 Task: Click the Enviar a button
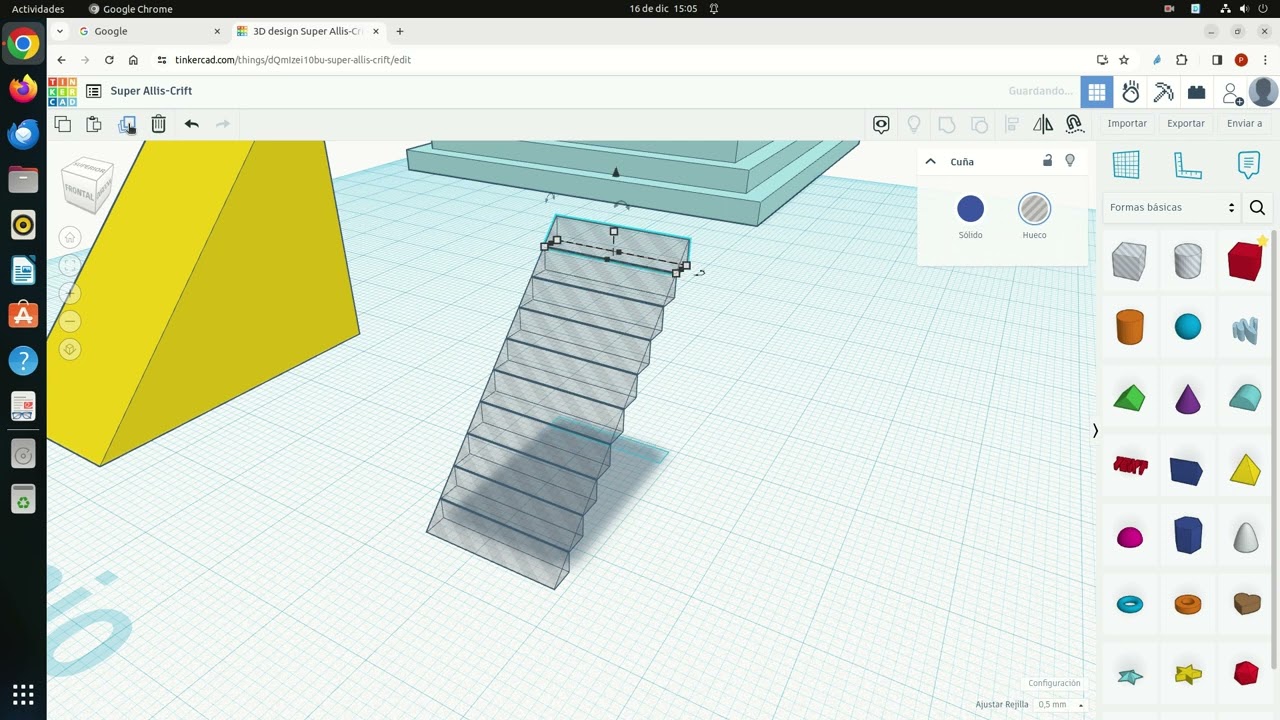pos(1244,124)
